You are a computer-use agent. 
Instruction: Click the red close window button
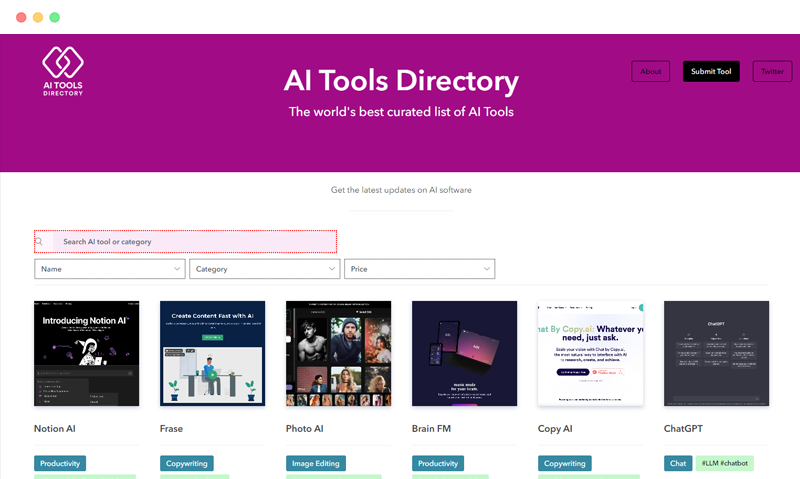pyautogui.click(x=21, y=17)
